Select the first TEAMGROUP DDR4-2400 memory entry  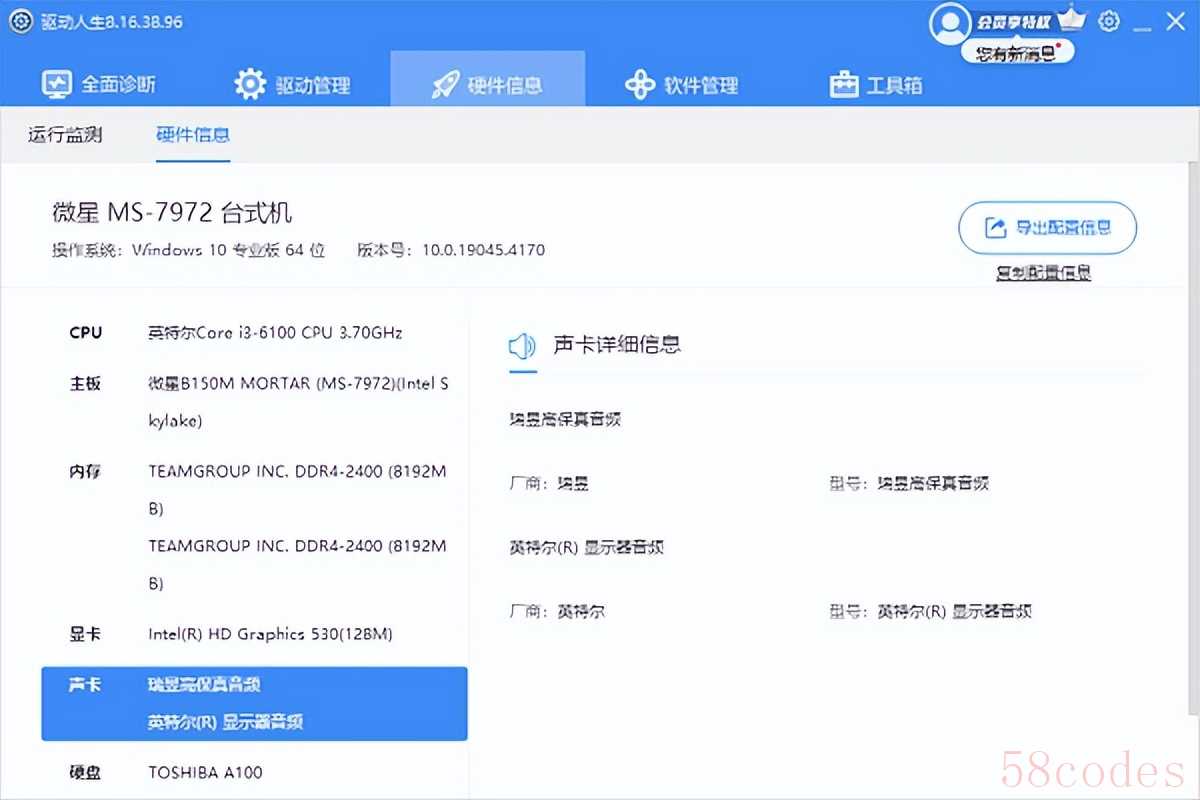pos(297,489)
